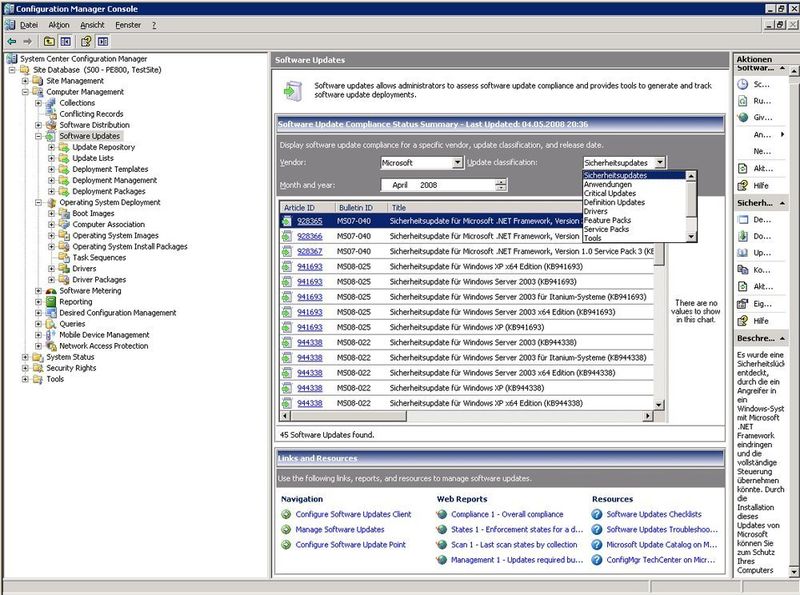800x595 pixels.
Task: Collapse the Operating System Deployment node
Action: pos(38,203)
